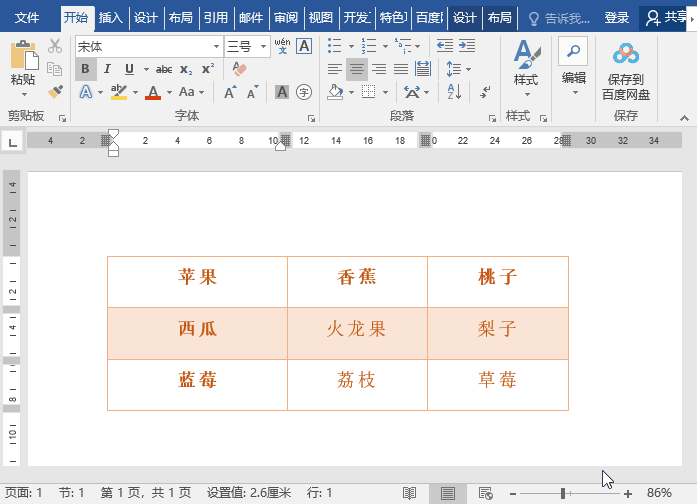The image size is (697, 504).
Task: Switch to Web Layout view
Action: (x=485, y=493)
